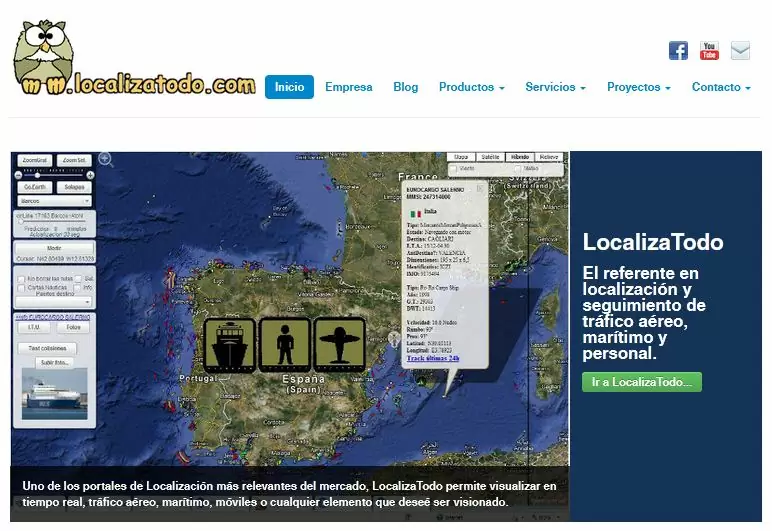Select the airplane tracking icon
Screen dimensions: 772x531
point(339,344)
